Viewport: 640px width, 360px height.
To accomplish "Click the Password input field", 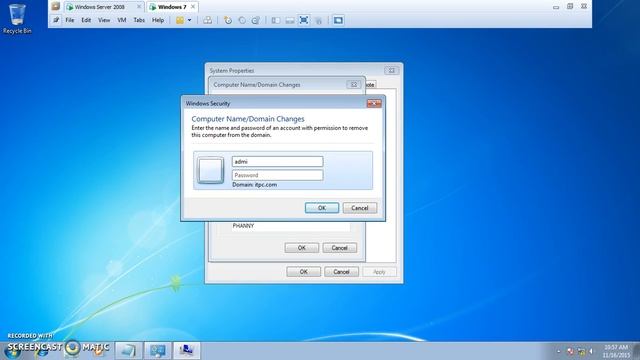I will tap(278, 175).
